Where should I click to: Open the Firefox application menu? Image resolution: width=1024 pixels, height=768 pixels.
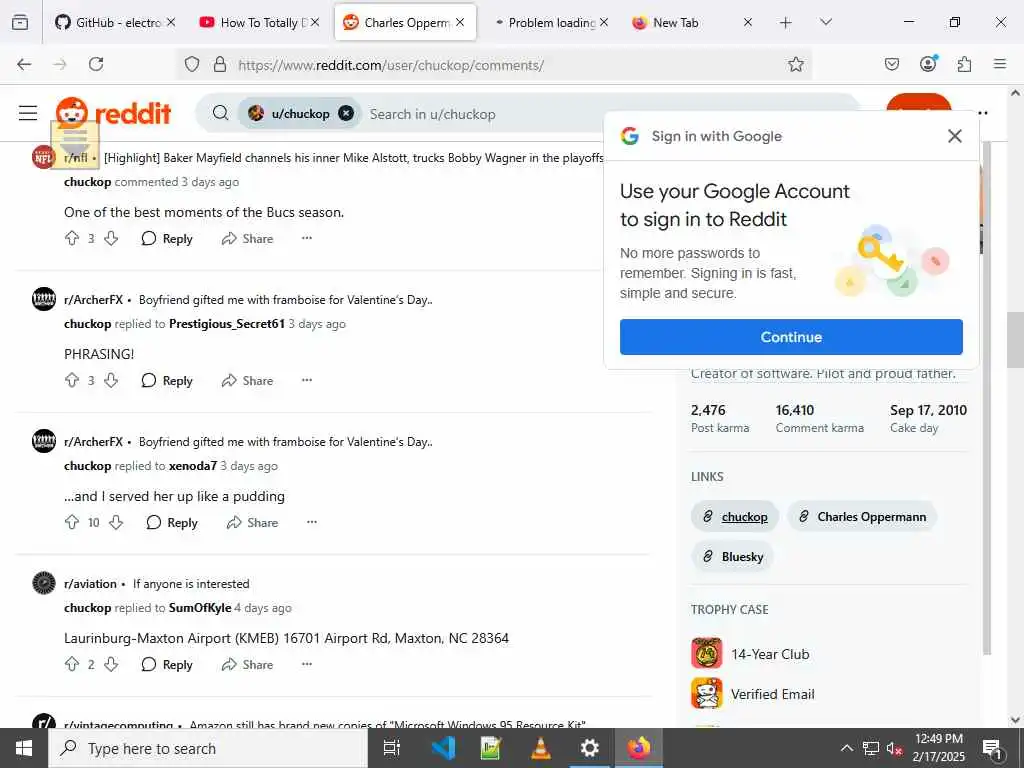point(1000,64)
